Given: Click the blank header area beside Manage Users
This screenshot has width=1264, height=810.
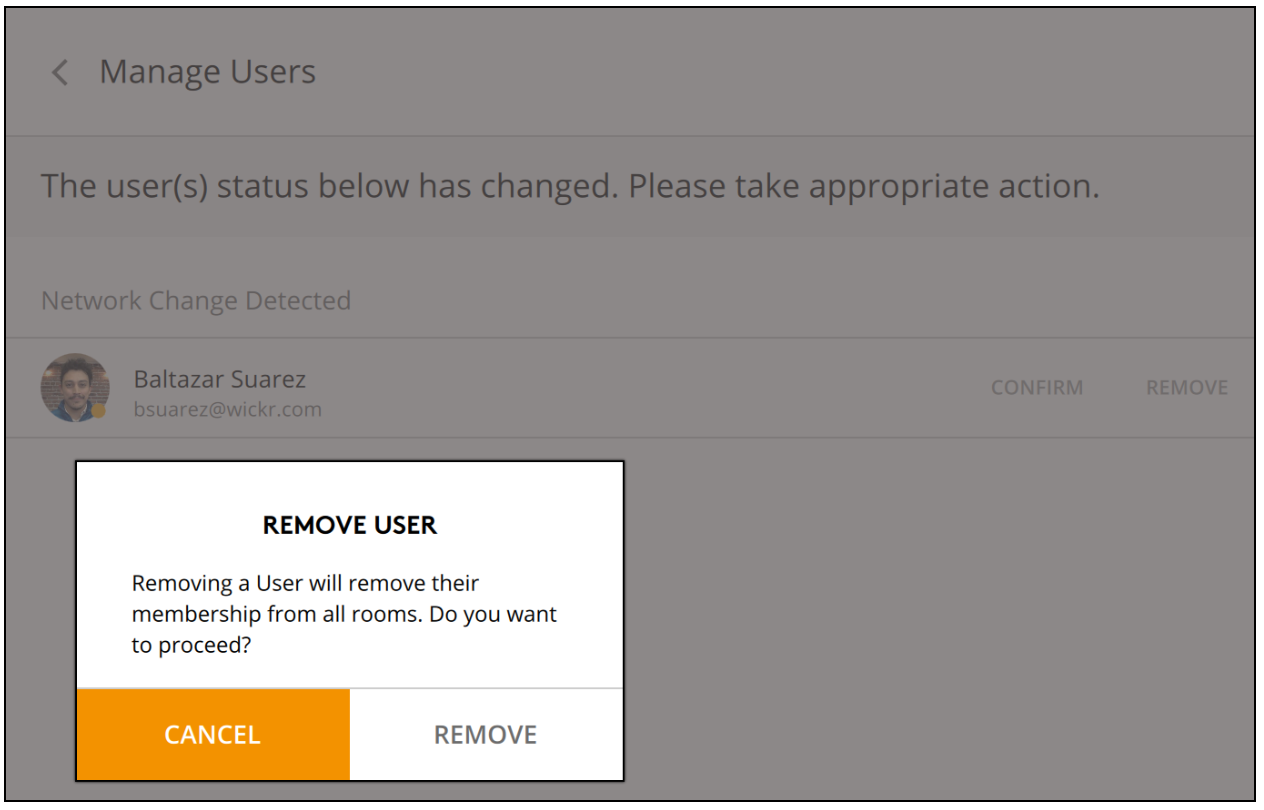Looking at the screenshot, I should click(780, 72).
